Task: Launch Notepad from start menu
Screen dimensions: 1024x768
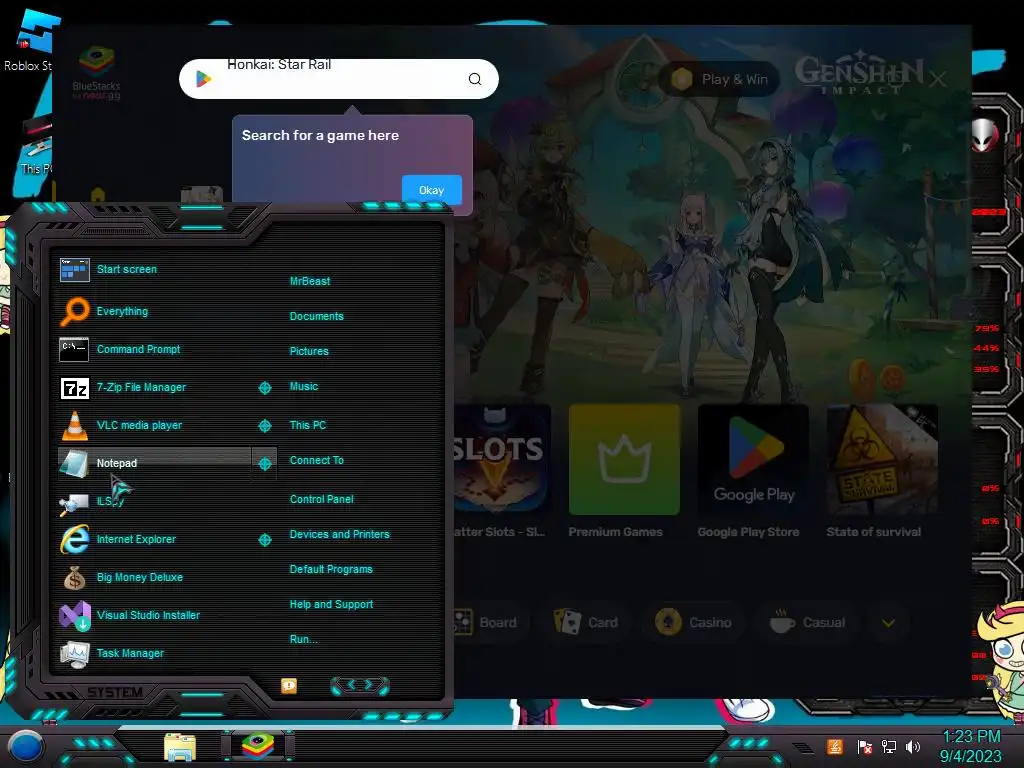Action: click(x=154, y=463)
